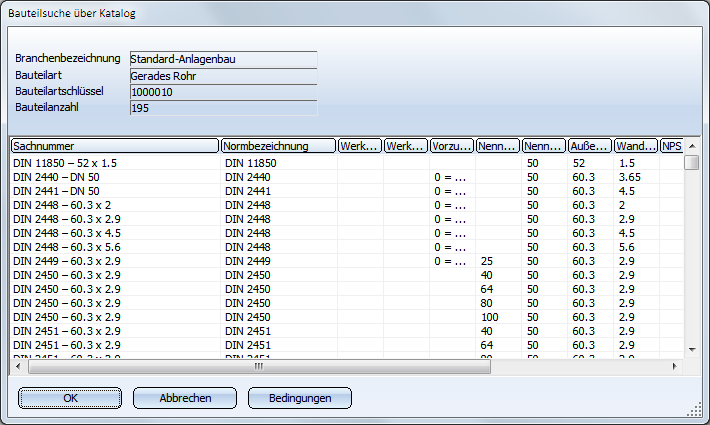Viewport: 710px width, 425px height.
Task: Click Normbezeichnung cell DIN 2440
Action: coord(248,177)
